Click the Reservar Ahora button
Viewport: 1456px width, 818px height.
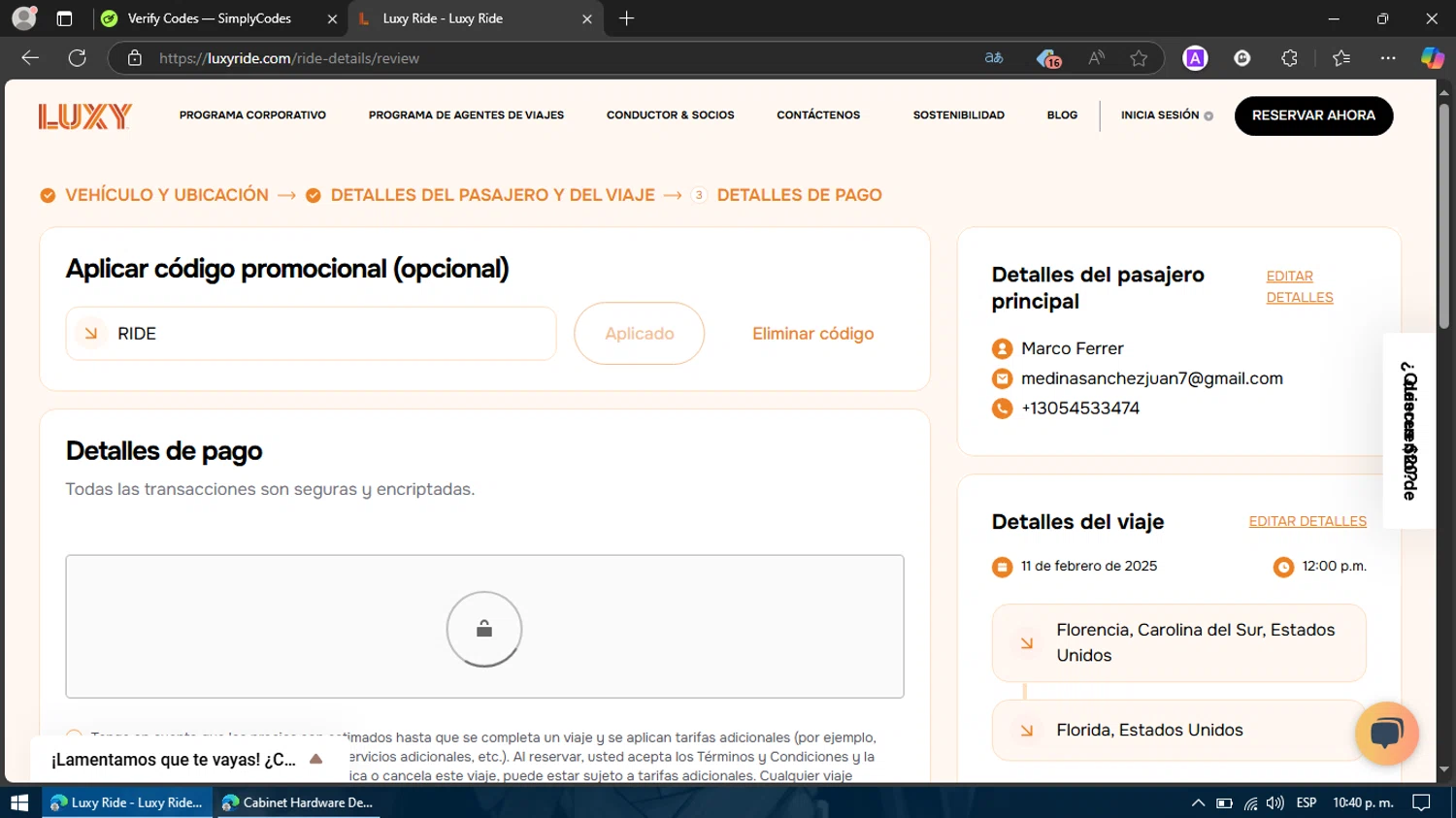click(1313, 115)
